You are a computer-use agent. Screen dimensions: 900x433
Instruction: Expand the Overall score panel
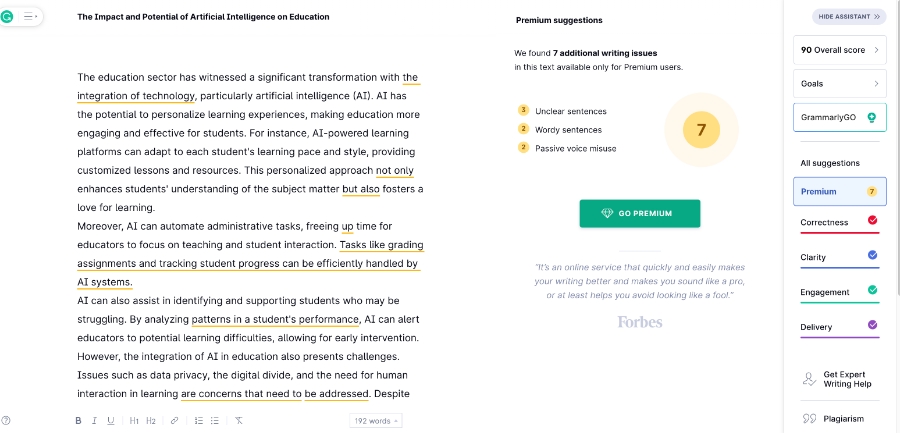839,49
